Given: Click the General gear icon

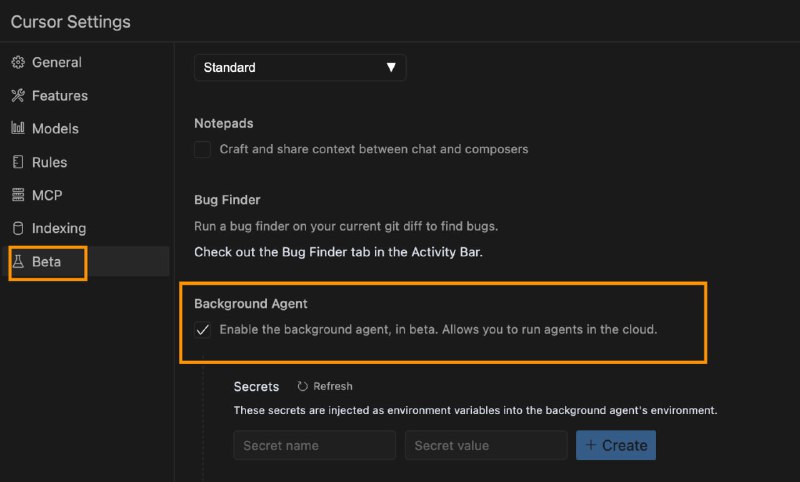Looking at the screenshot, I should (x=18, y=62).
